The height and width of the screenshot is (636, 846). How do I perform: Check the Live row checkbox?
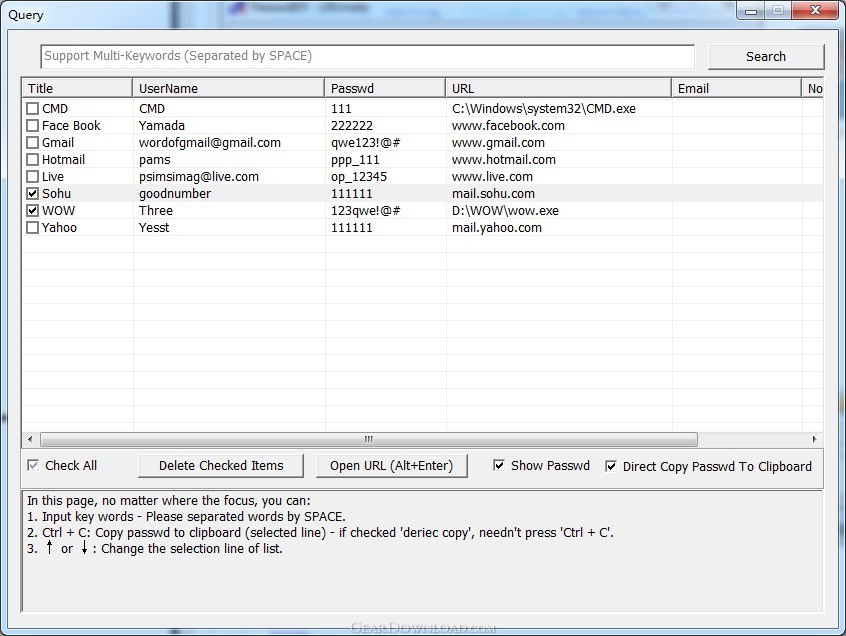point(32,176)
